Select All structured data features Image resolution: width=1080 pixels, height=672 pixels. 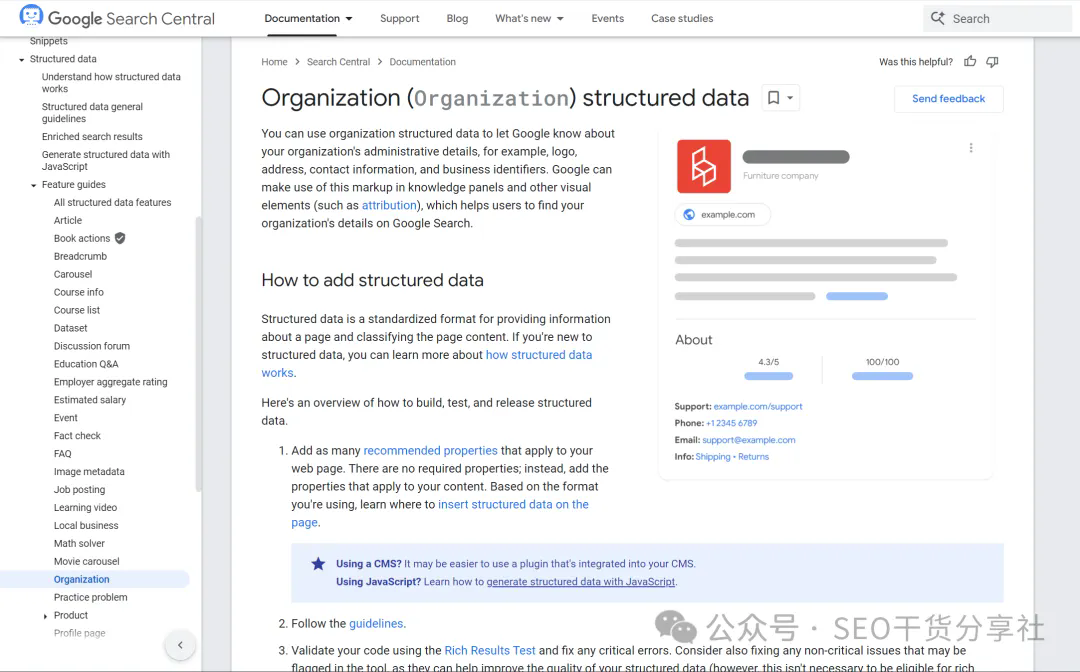tap(112, 202)
